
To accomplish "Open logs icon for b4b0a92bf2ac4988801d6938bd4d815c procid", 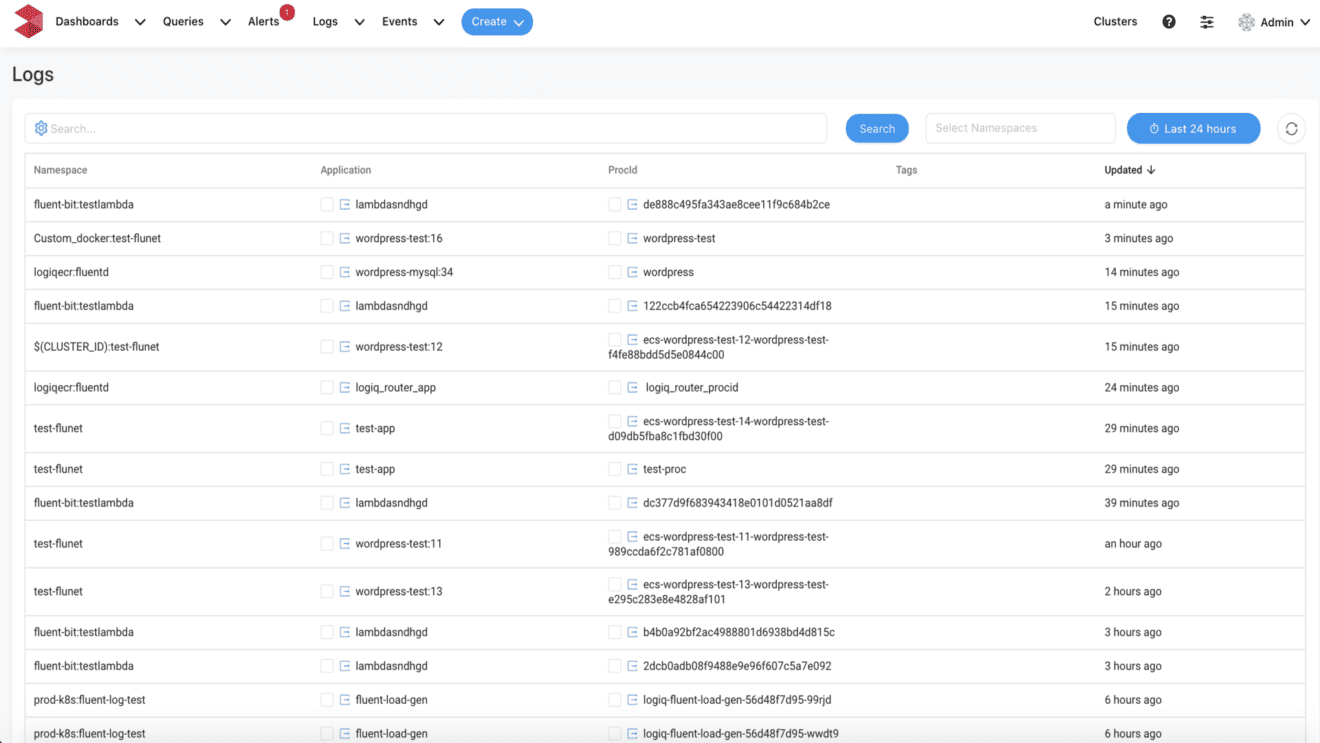I will click(x=632, y=632).
